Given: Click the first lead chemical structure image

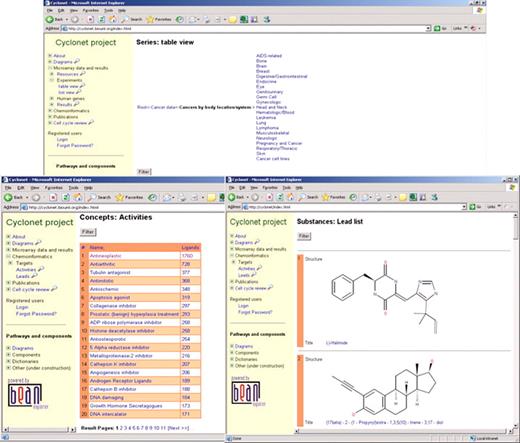Looking at the screenshot, I should tap(384, 297).
